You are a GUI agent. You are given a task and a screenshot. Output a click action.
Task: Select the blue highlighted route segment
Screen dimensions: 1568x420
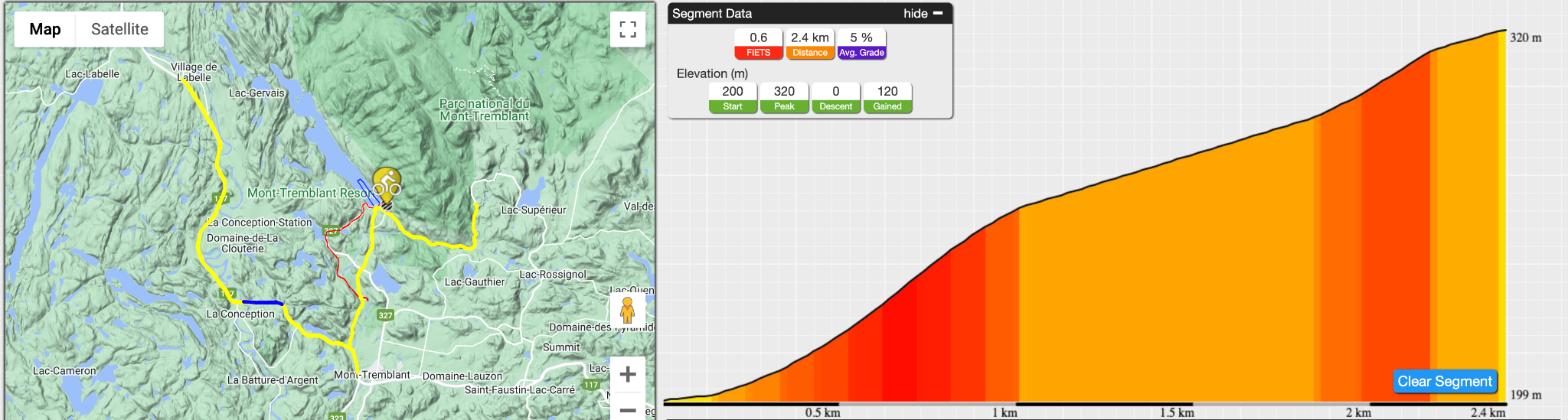pos(263,302)
